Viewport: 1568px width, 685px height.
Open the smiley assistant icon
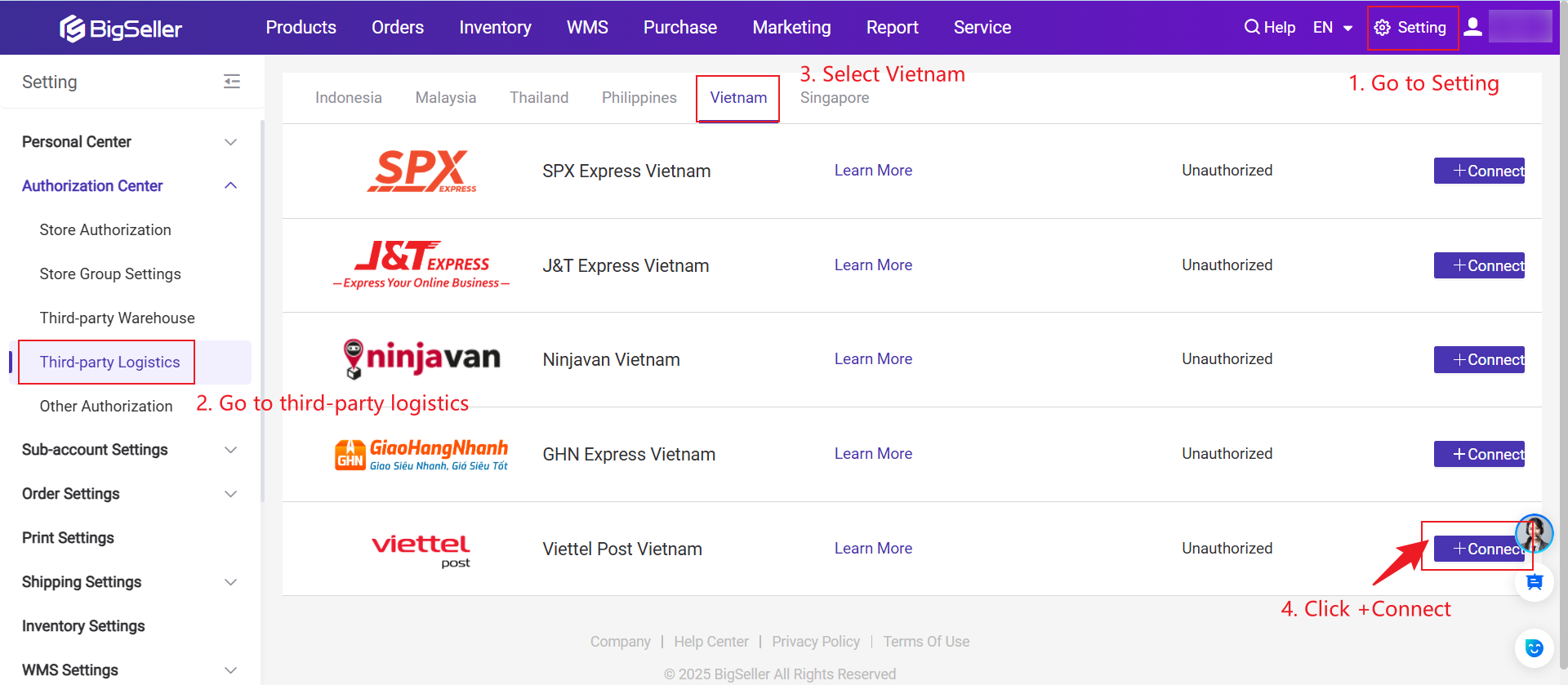coord(1535,648)
